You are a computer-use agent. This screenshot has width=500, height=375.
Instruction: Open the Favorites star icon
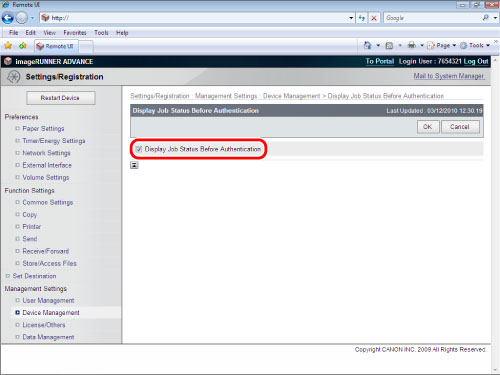[8, 46]
